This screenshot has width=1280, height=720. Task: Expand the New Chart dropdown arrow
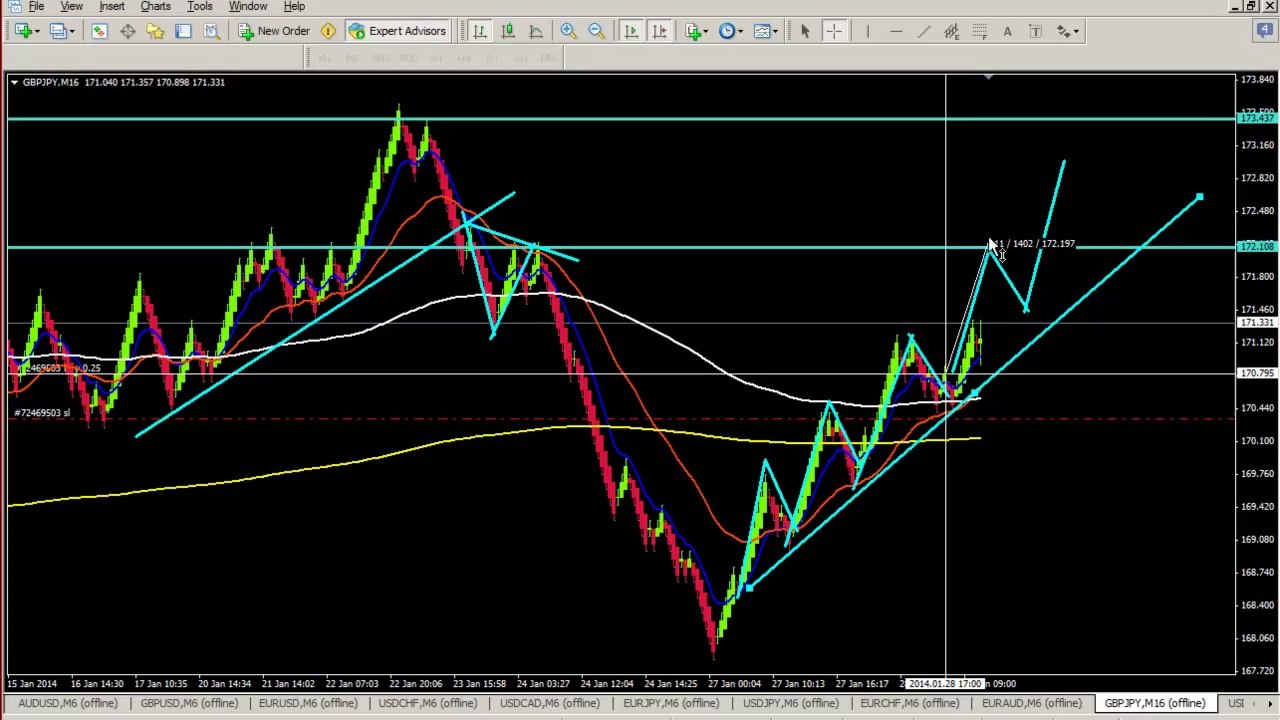click(x=36, y=31)
